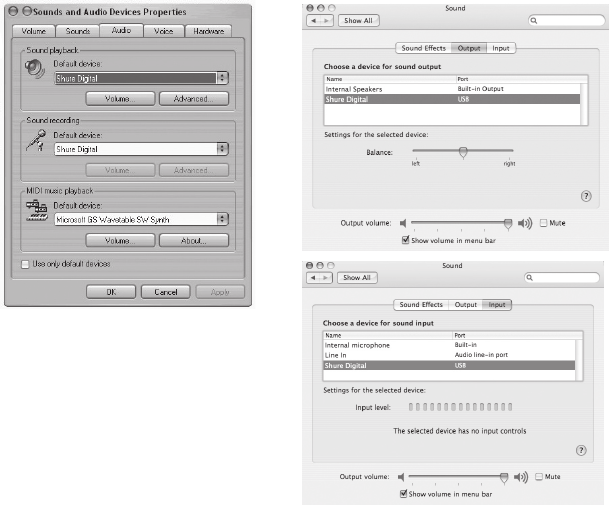The image size is (609, 505).
Task: Toggle Mute checkbox in Input Sound window
Action: [539, 477]
